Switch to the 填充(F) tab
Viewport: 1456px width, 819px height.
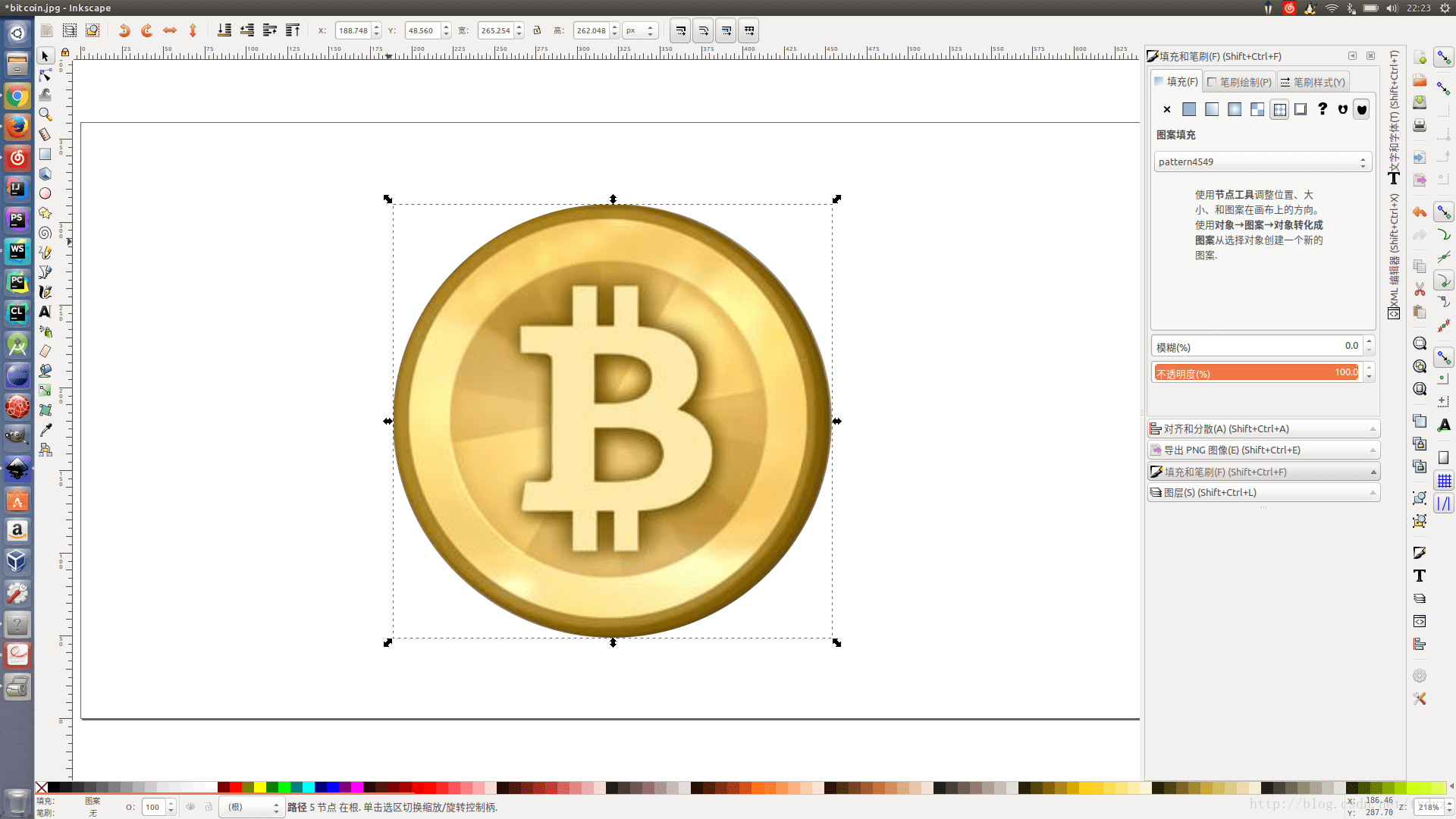[1176, 81]
